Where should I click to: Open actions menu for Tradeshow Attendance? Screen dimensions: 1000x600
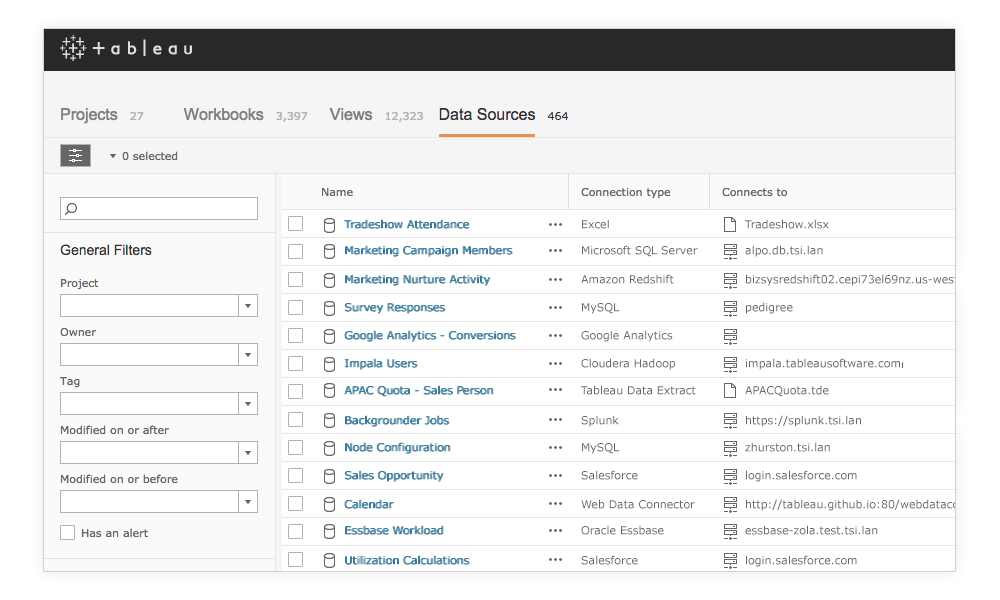click(555, 224)
